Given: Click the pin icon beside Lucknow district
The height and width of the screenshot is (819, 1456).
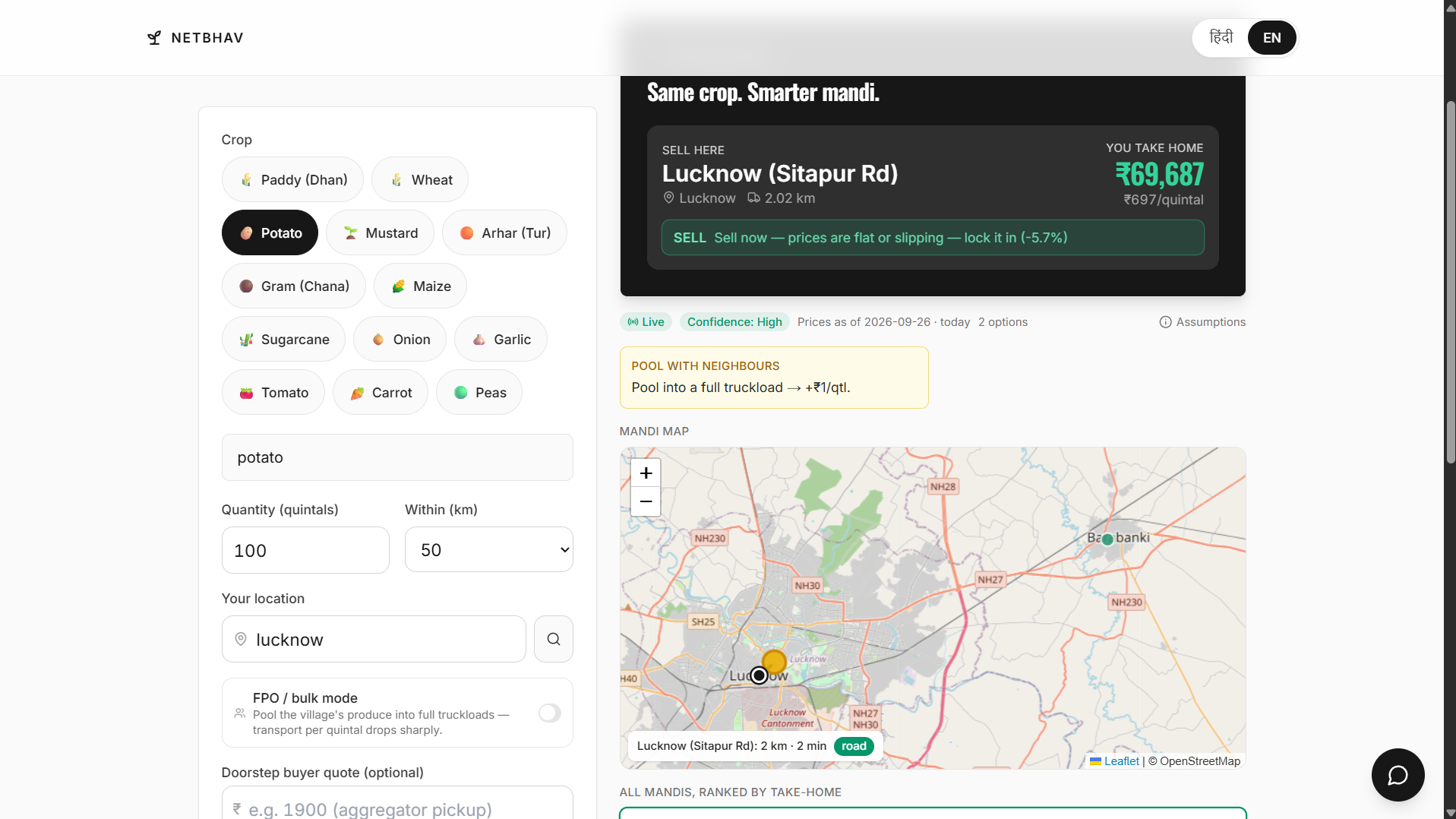Looking at the screenshot, I should (668, 198).
